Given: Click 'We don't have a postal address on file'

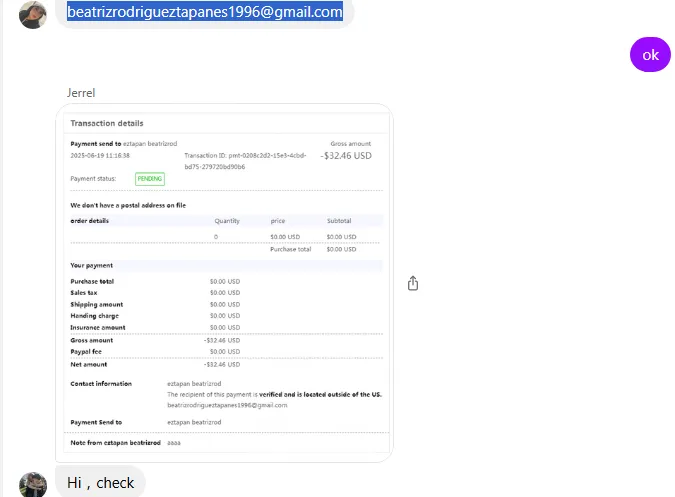Looking at the screenshot, I should coord(128,205).
